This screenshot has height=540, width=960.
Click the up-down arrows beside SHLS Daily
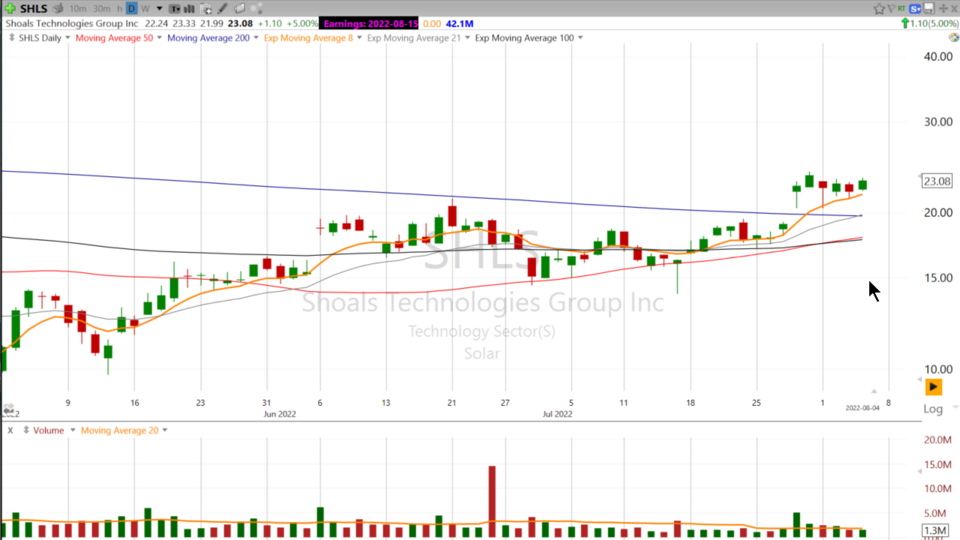click(x=12, y=38)
